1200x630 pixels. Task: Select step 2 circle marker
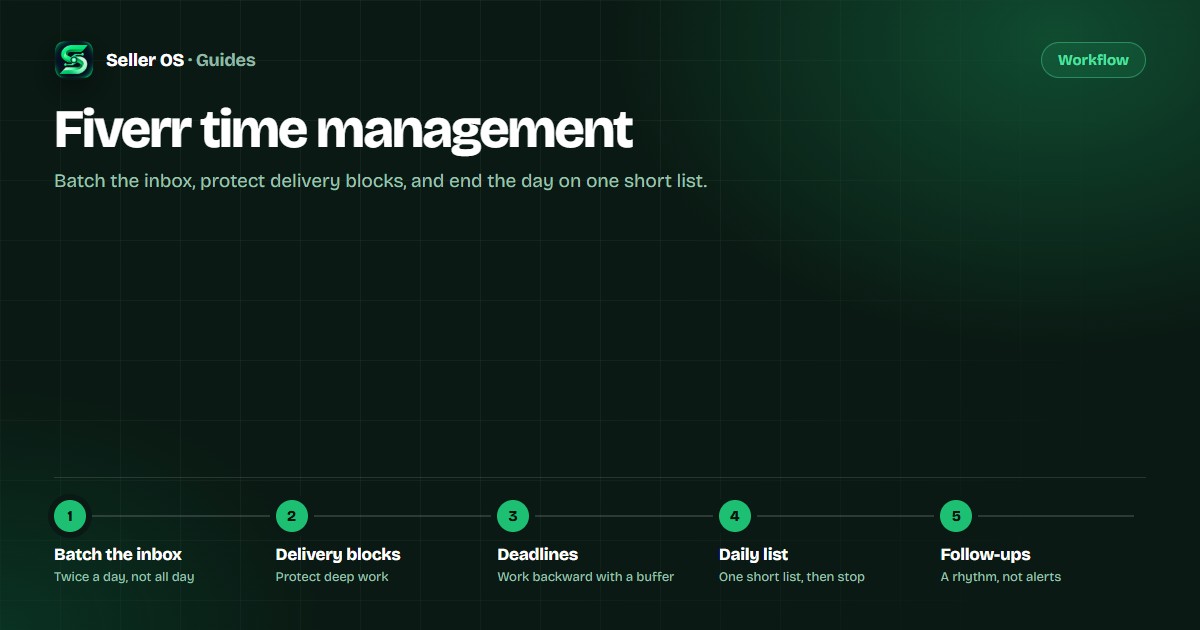(292, 516)
